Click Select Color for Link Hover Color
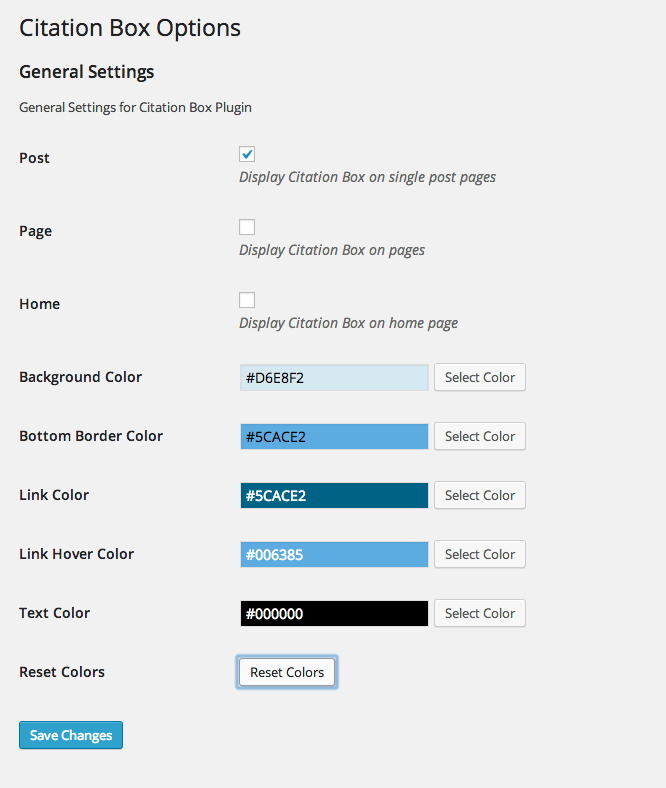 (480, 554)
